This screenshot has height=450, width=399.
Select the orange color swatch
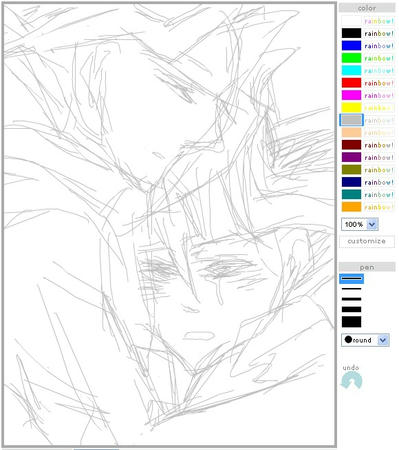coord(351,207)
